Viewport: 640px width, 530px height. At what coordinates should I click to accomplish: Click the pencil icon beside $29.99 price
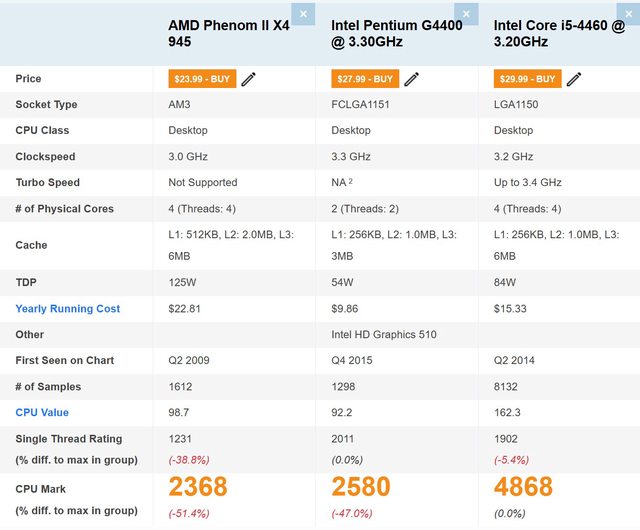574,79
